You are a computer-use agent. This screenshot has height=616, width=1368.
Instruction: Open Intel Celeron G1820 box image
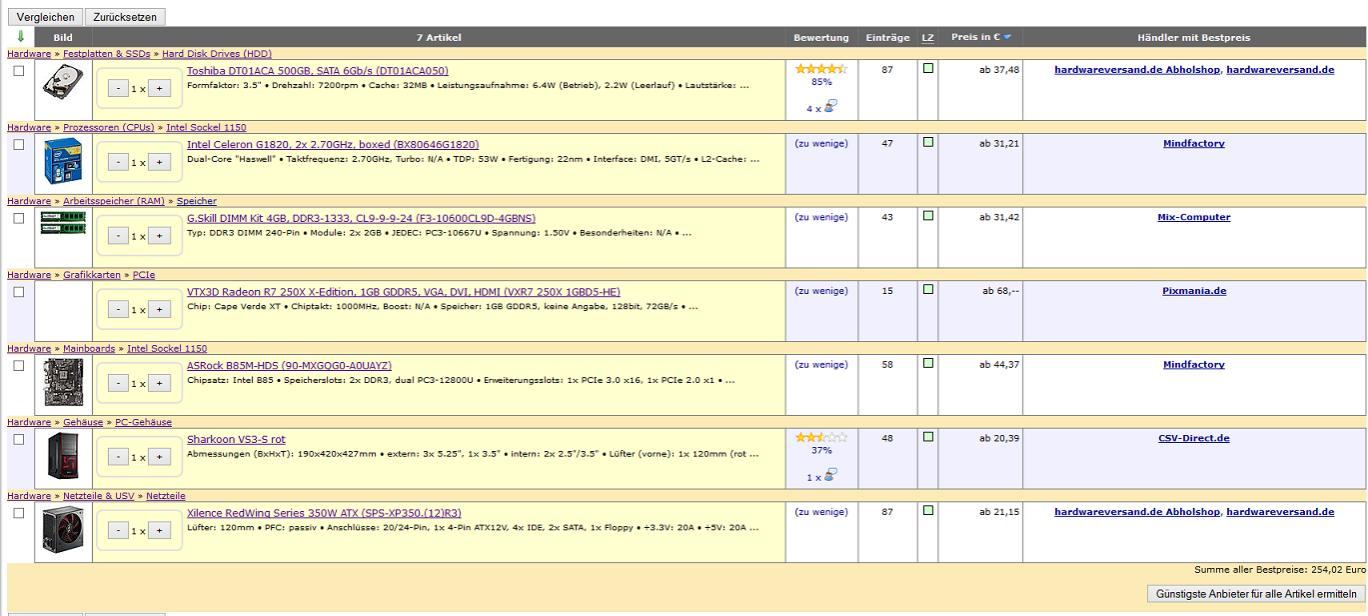63,162
